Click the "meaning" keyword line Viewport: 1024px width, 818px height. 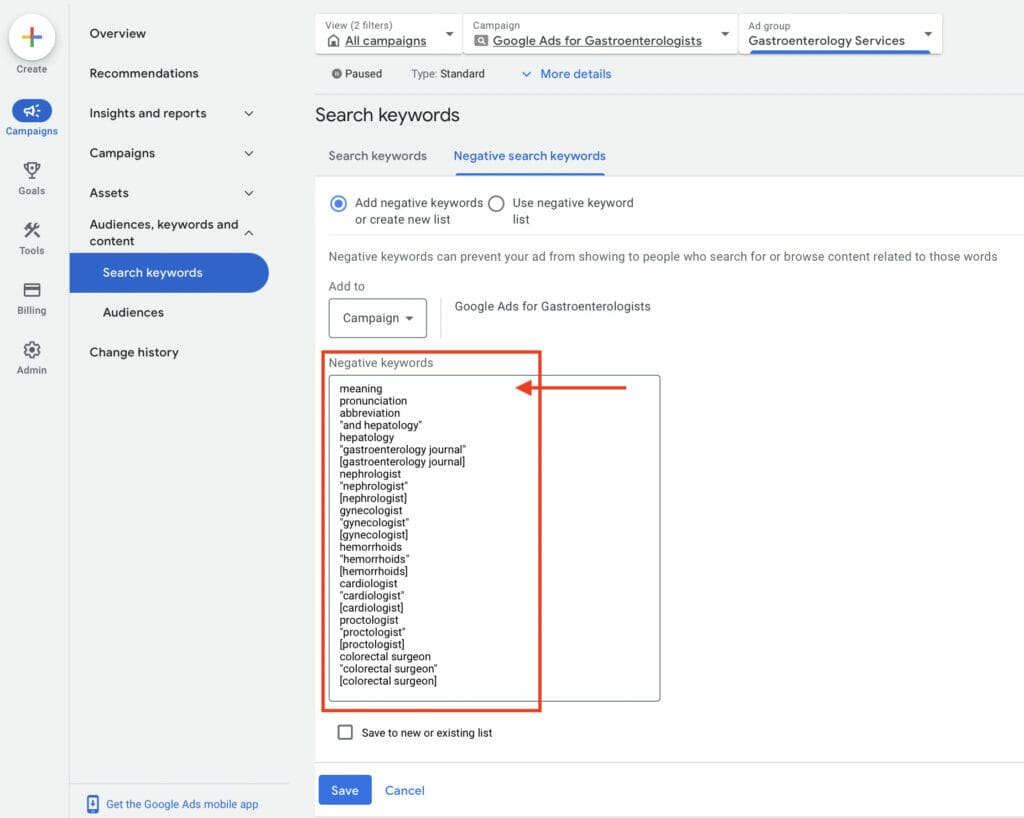click(x=360, y=388)
